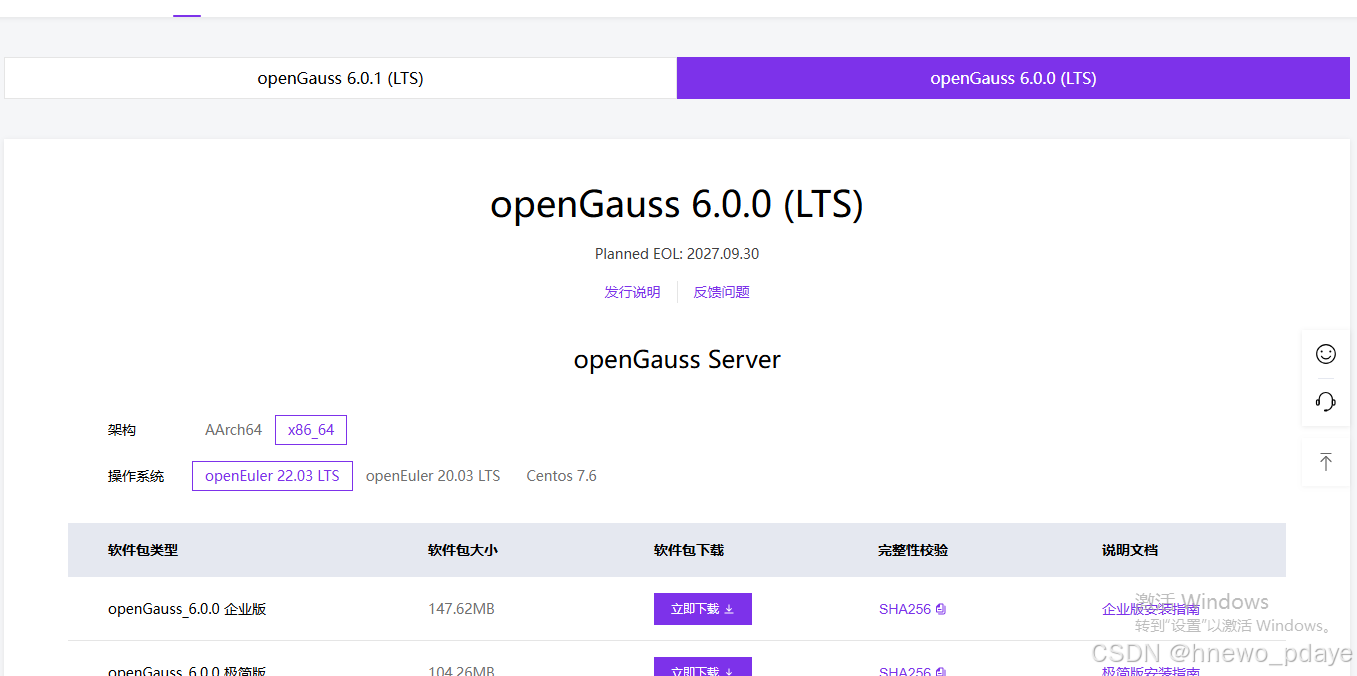This screenshot has width=1357, height=676.
Task: Open the 发行说明 release notes link
Action: 632,292
